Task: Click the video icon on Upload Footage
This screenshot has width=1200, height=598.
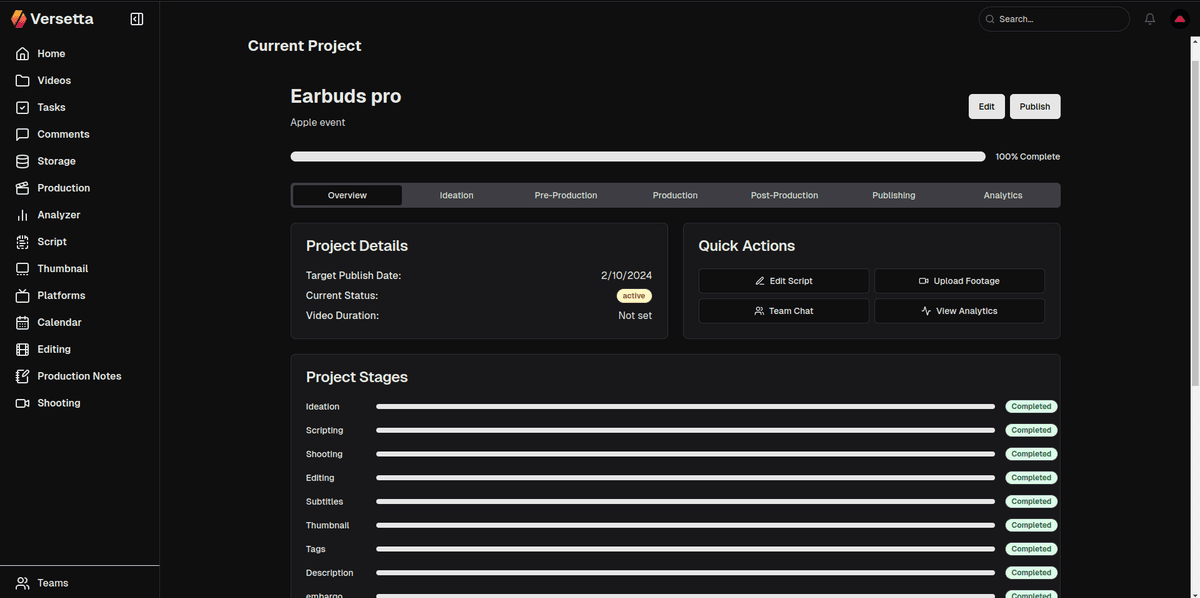Action: (x=924, y=281)
